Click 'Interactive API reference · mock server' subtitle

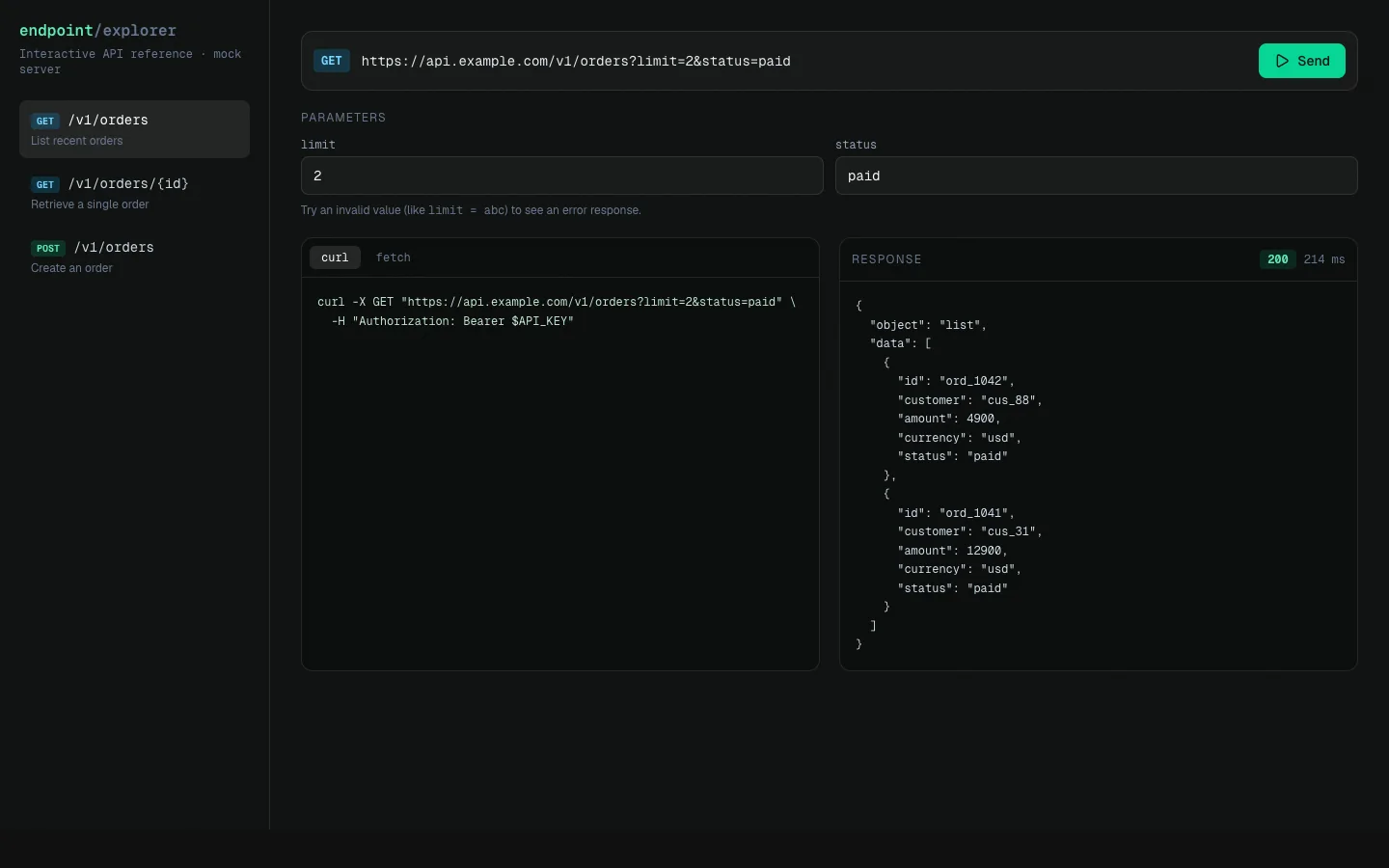[x=130, y=62]
